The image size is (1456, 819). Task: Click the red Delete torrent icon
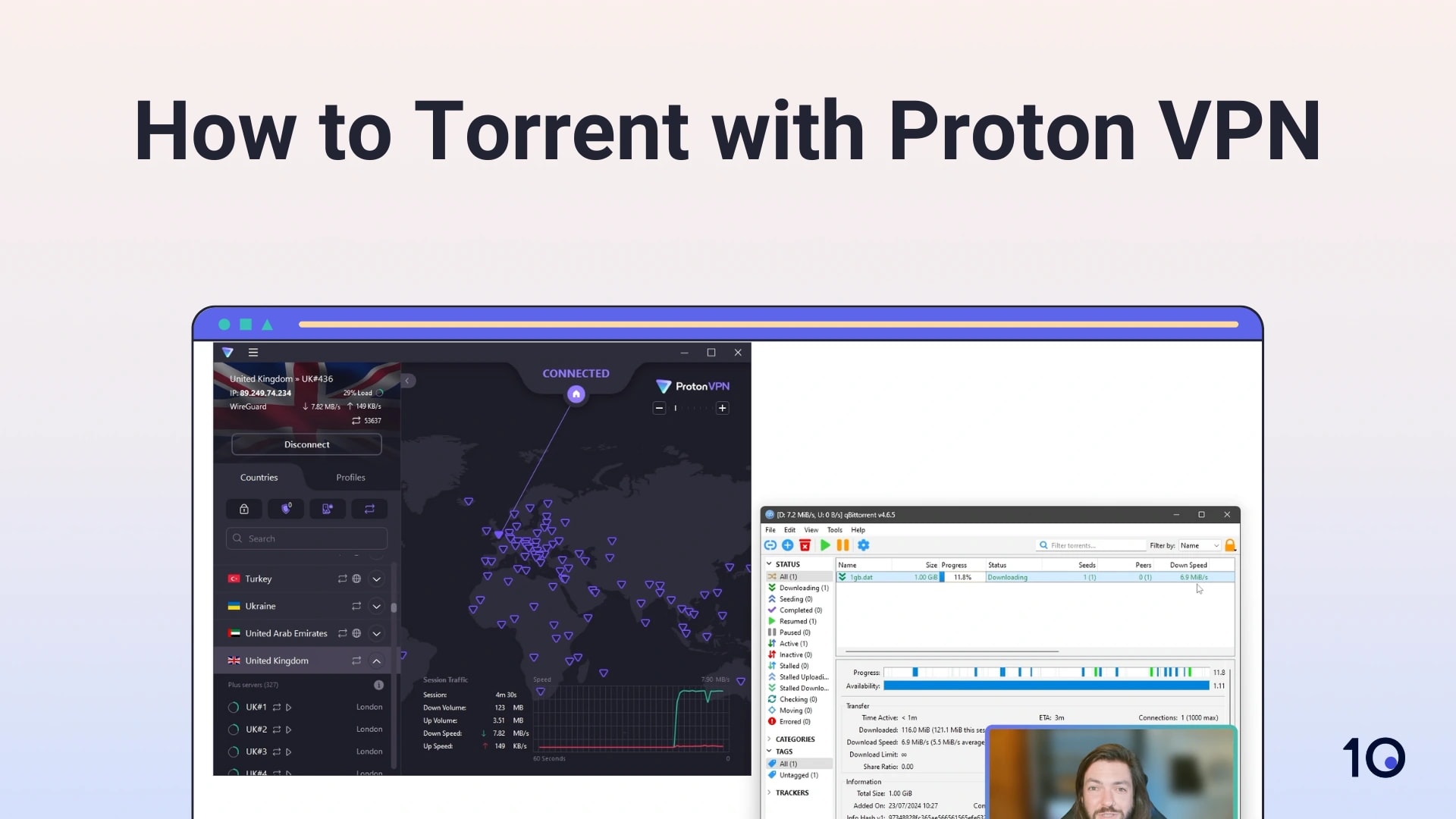click(805, 545)
